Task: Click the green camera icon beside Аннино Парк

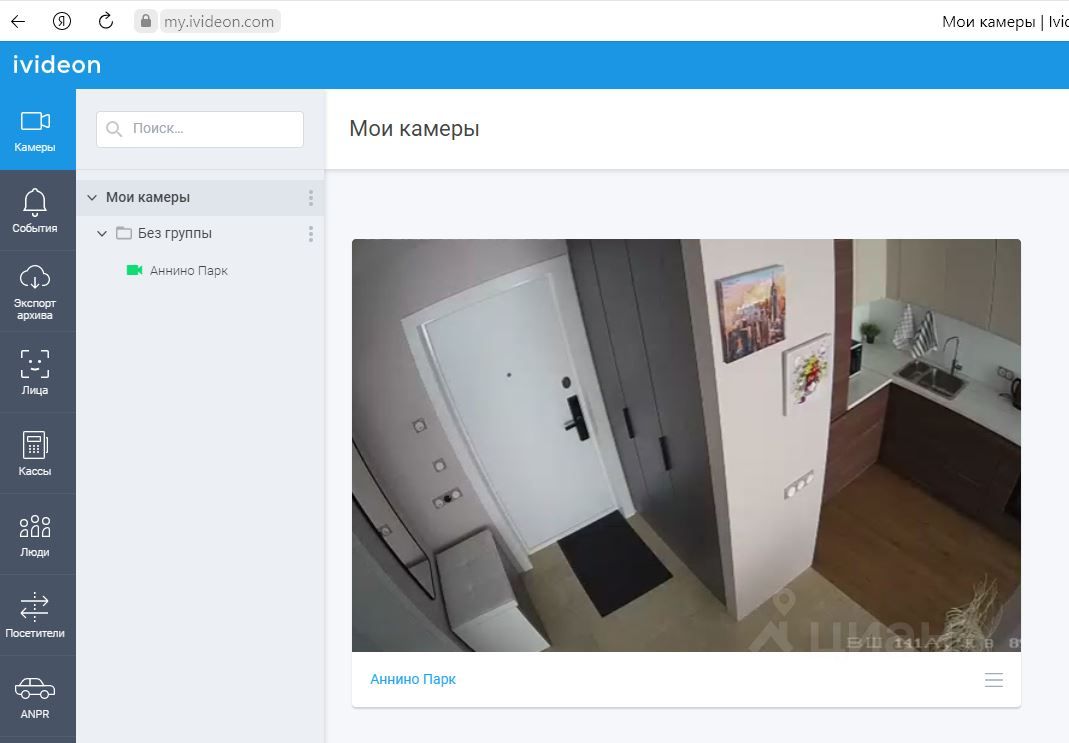Action: pyautogui.click(x=134, y=270)
